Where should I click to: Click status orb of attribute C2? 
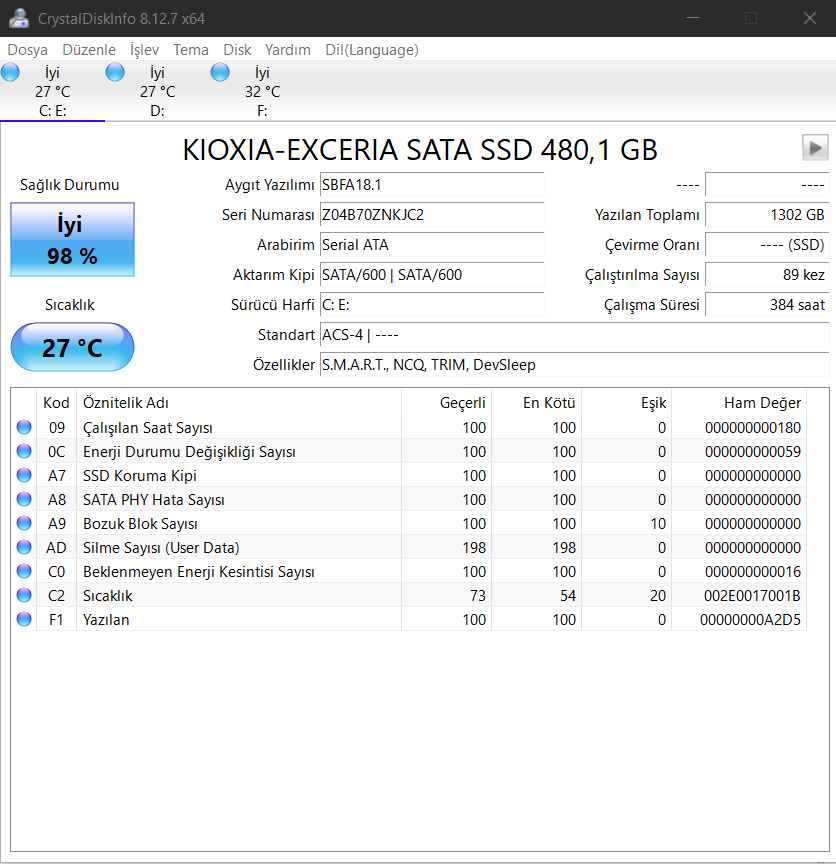point(24,595)
